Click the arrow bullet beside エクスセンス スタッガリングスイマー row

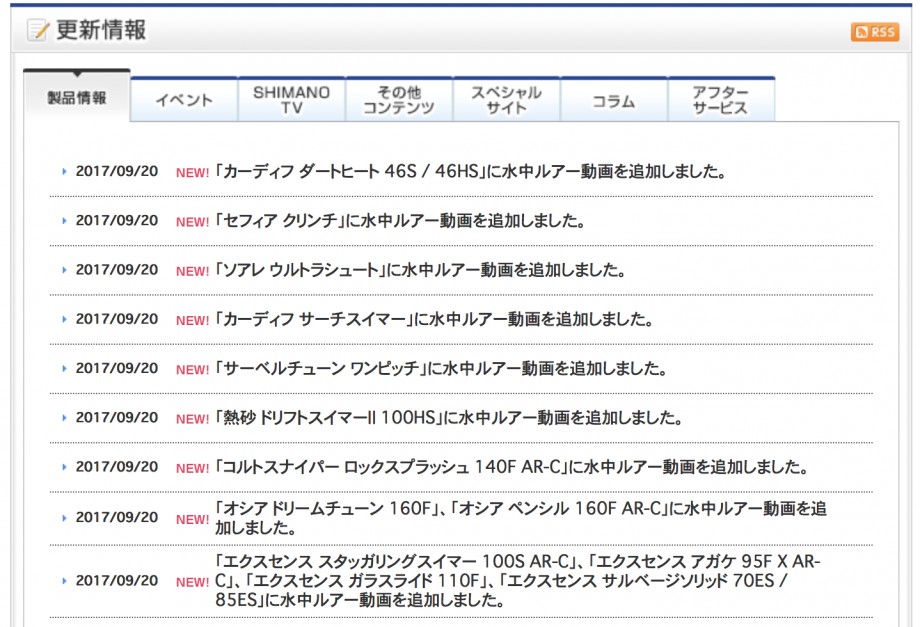click(64, 581)
